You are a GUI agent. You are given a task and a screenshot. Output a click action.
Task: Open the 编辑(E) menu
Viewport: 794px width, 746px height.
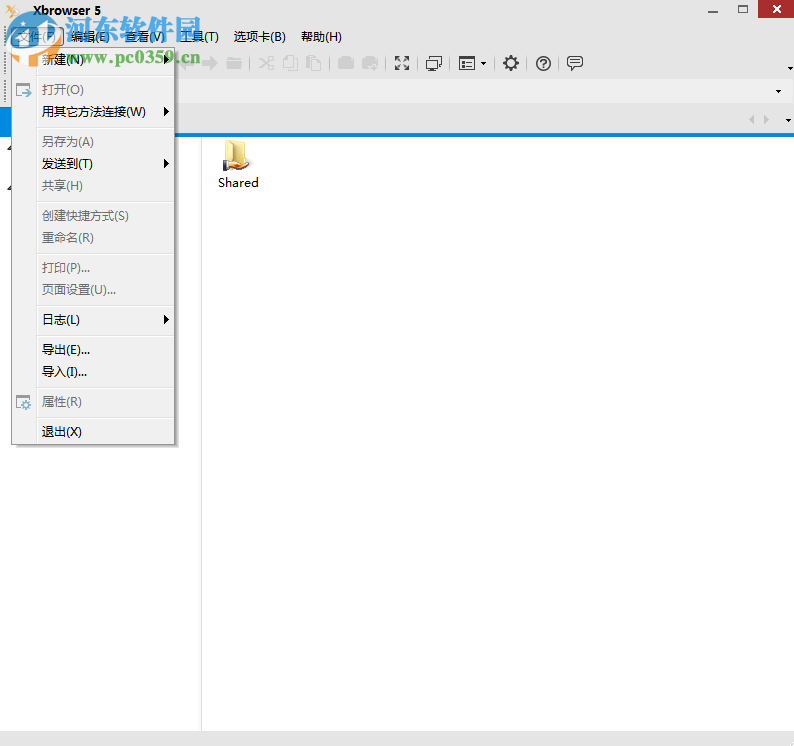coord(90,36)
